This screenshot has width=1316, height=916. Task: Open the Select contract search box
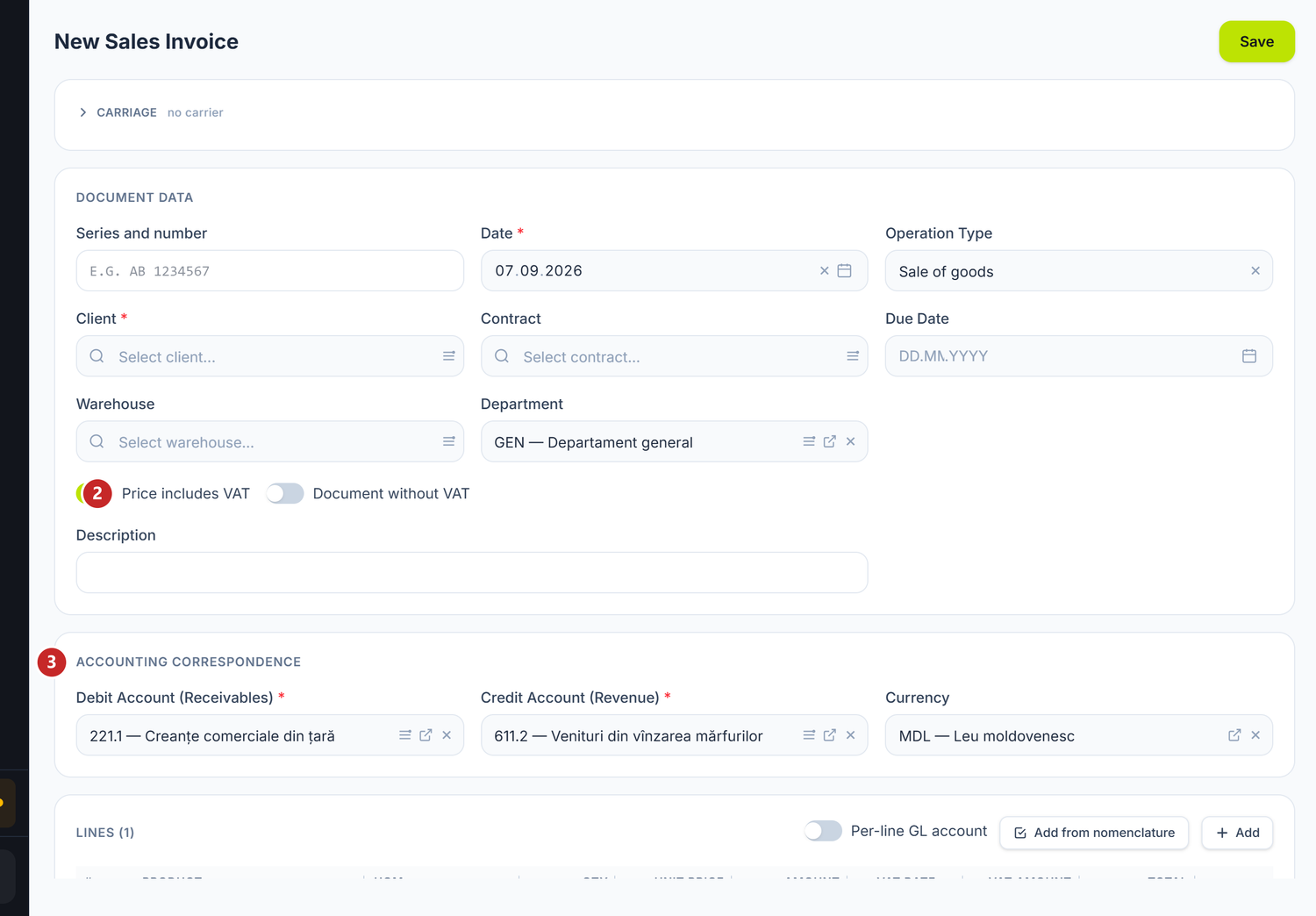(x=675, y=356)
